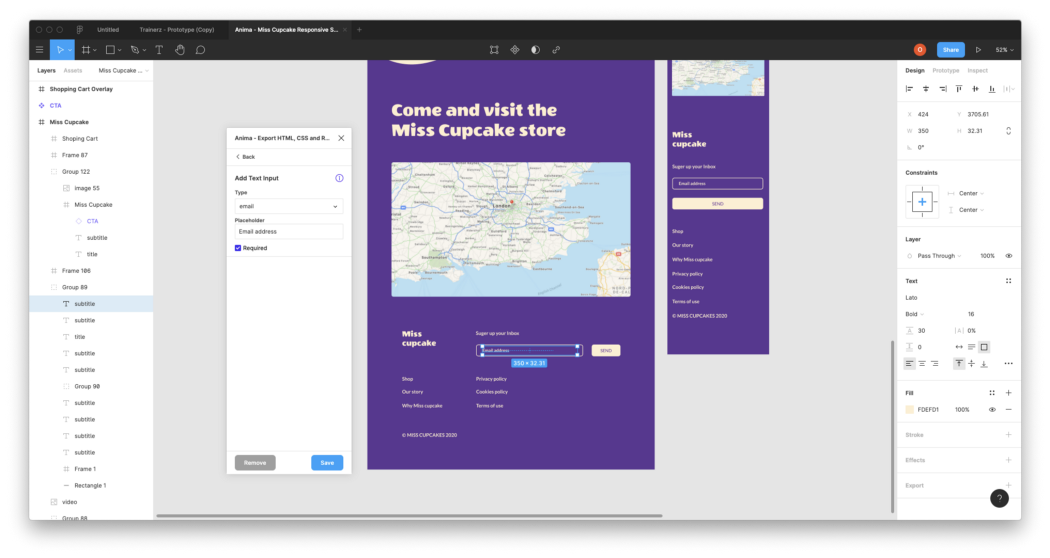Expand the Effects section plus
The width and height of the screenshot is (1050, 558).
(1008, 460)
